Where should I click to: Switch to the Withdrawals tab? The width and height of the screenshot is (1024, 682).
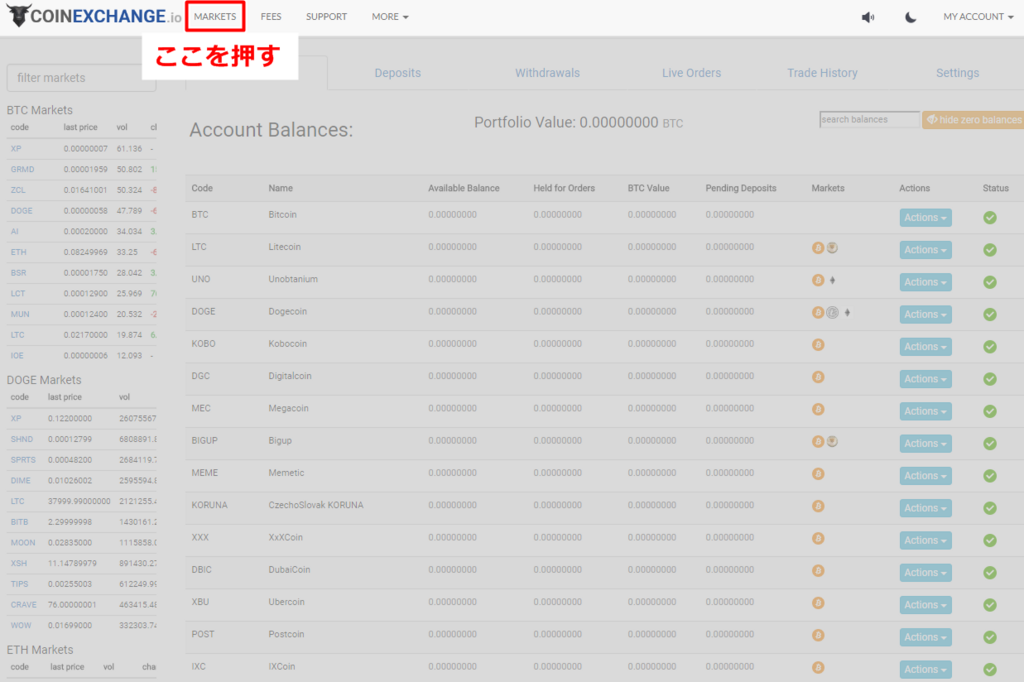(547, 73)
